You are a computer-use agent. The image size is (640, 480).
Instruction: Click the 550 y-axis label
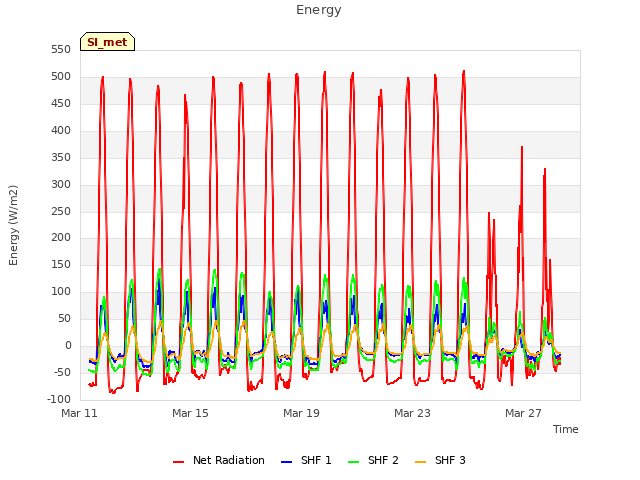click(61, 50)
